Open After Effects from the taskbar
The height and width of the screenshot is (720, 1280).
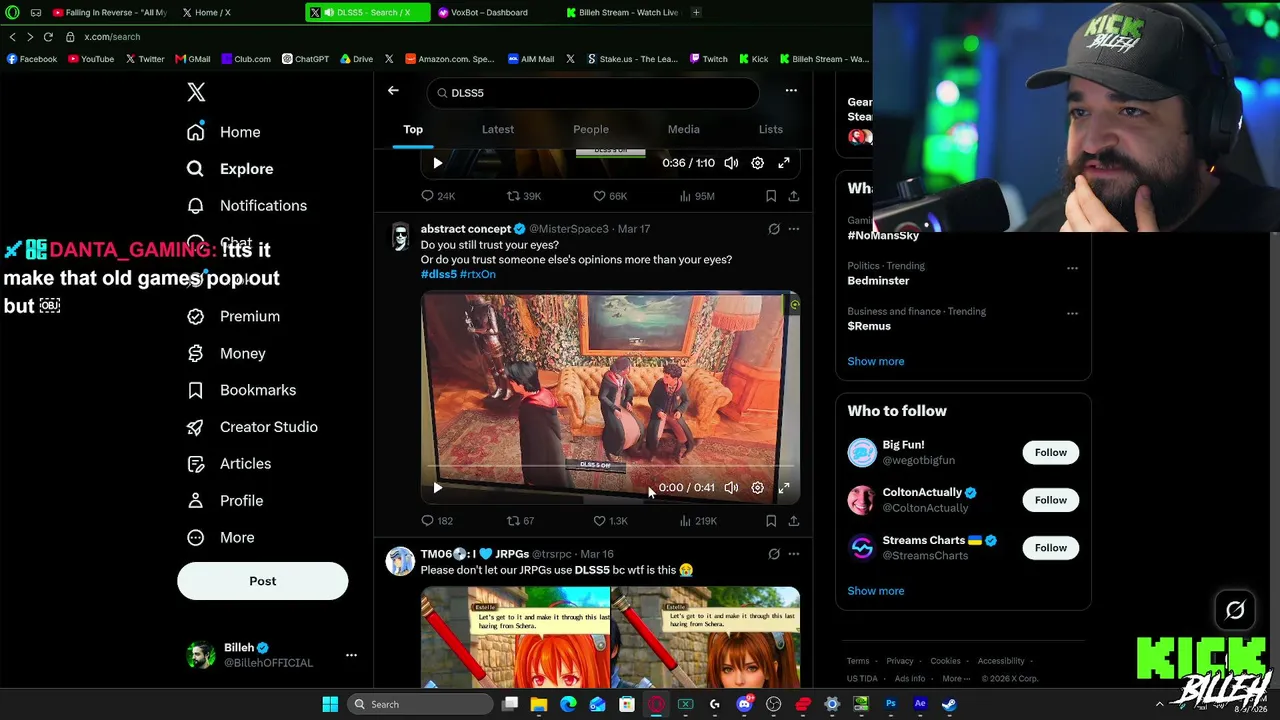pos(920,704)
